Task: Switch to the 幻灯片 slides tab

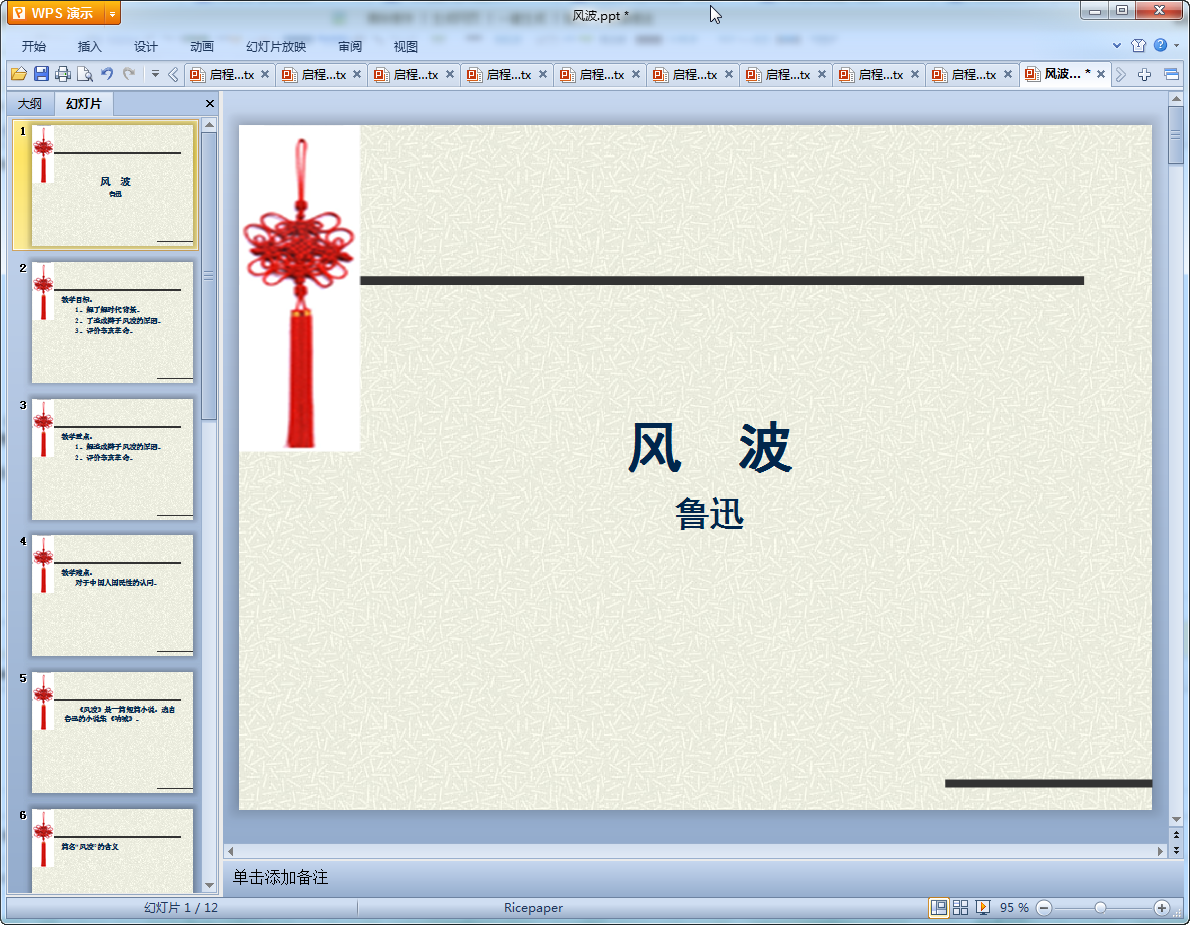Action: coord(83,103)
